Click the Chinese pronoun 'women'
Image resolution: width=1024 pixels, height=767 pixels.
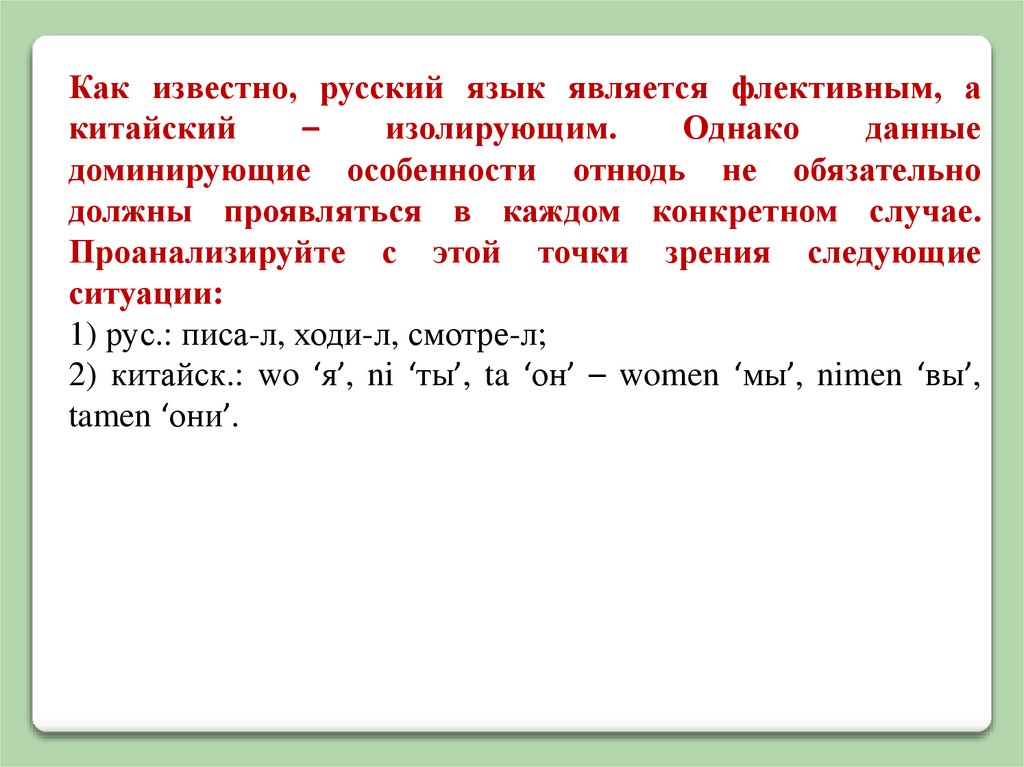point(669,376)
